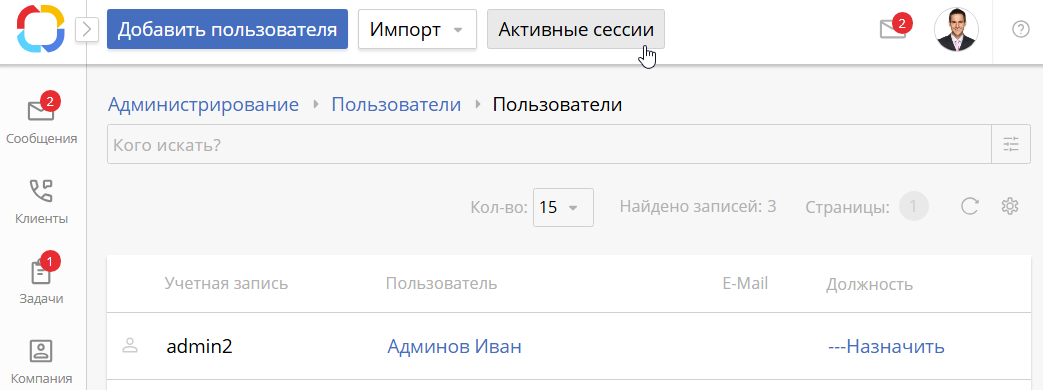Refresh the users list
Screen dimensions: 1043x390
[970, 207]
